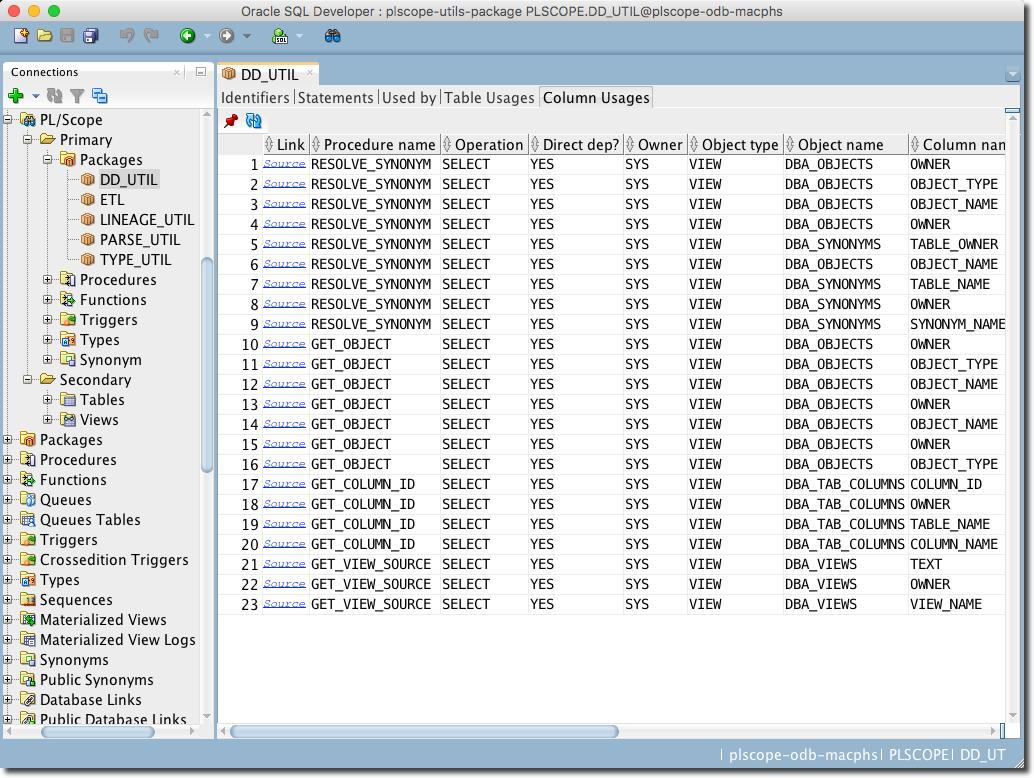The height and width of the screenshot is (778, 1034).
Task: Open Source link in row 10
Action: (284, 344)
